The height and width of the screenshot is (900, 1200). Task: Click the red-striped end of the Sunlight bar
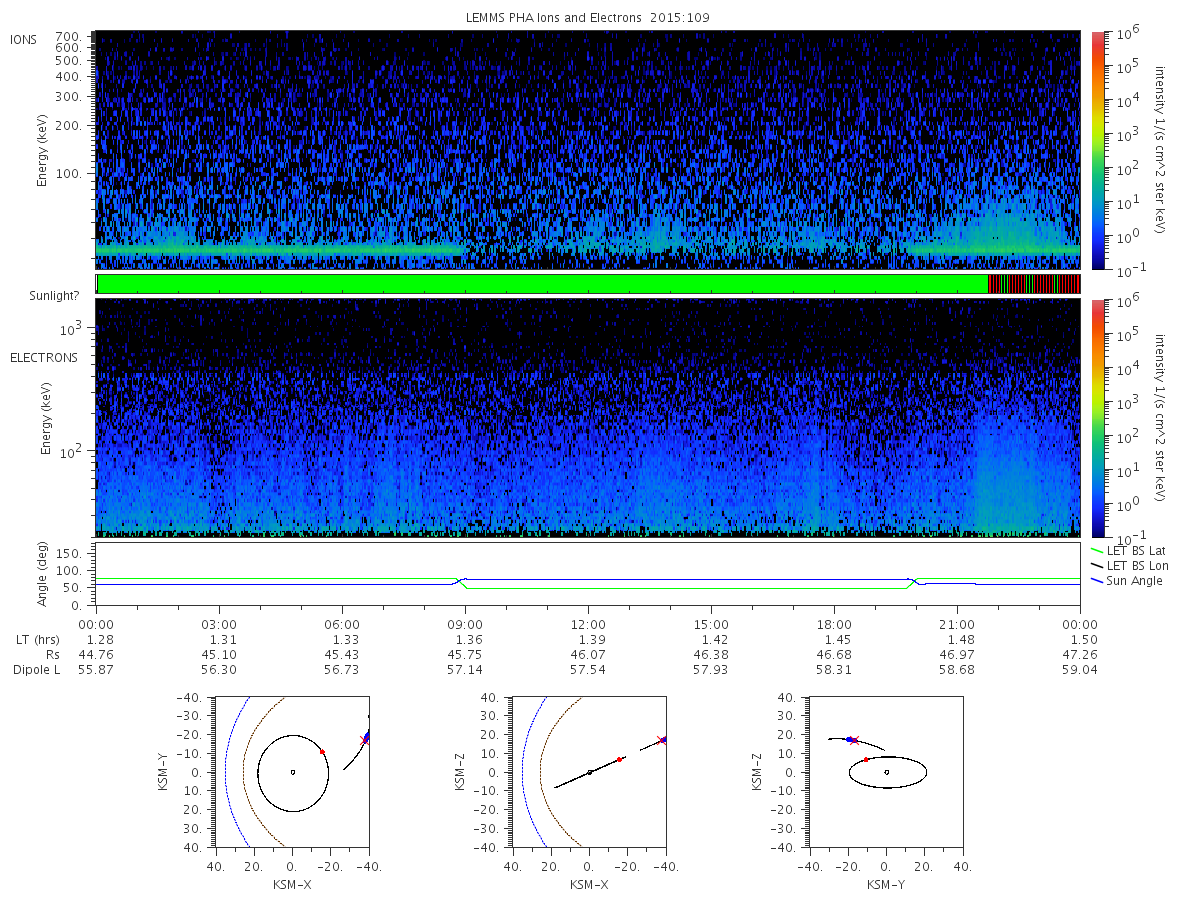pyautogui.click(x=1034, y=284)
